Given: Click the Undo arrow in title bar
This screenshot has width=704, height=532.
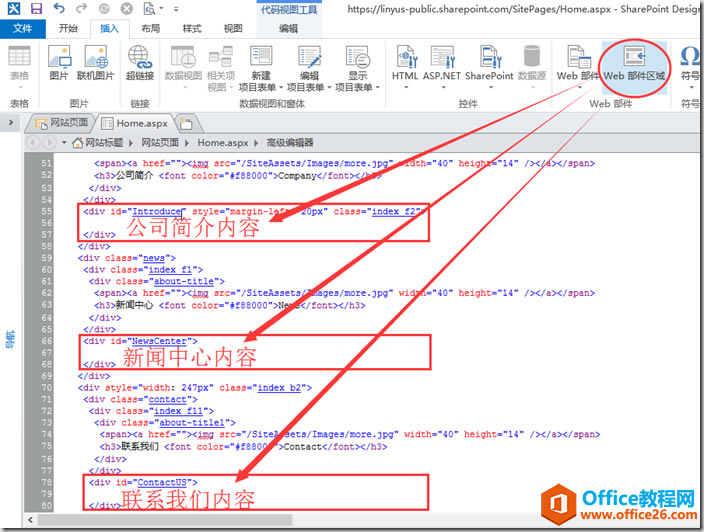Looking at the screenshot, I should pos(58,9).
